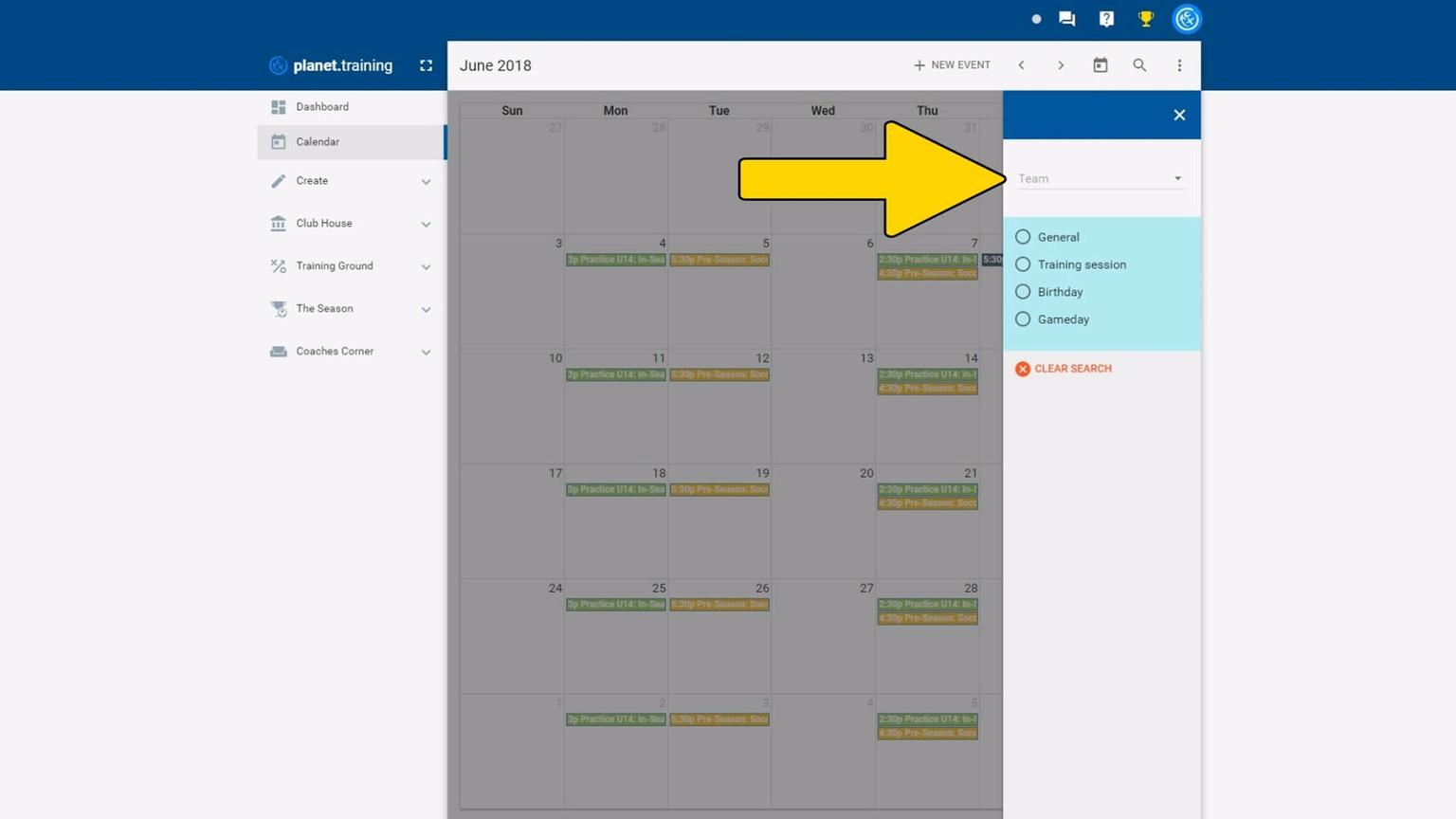Screen dimensions: 1456x819
Task: Click the search magnifier icon in calendar toolbar
Action: click(x=1139, y=65)
